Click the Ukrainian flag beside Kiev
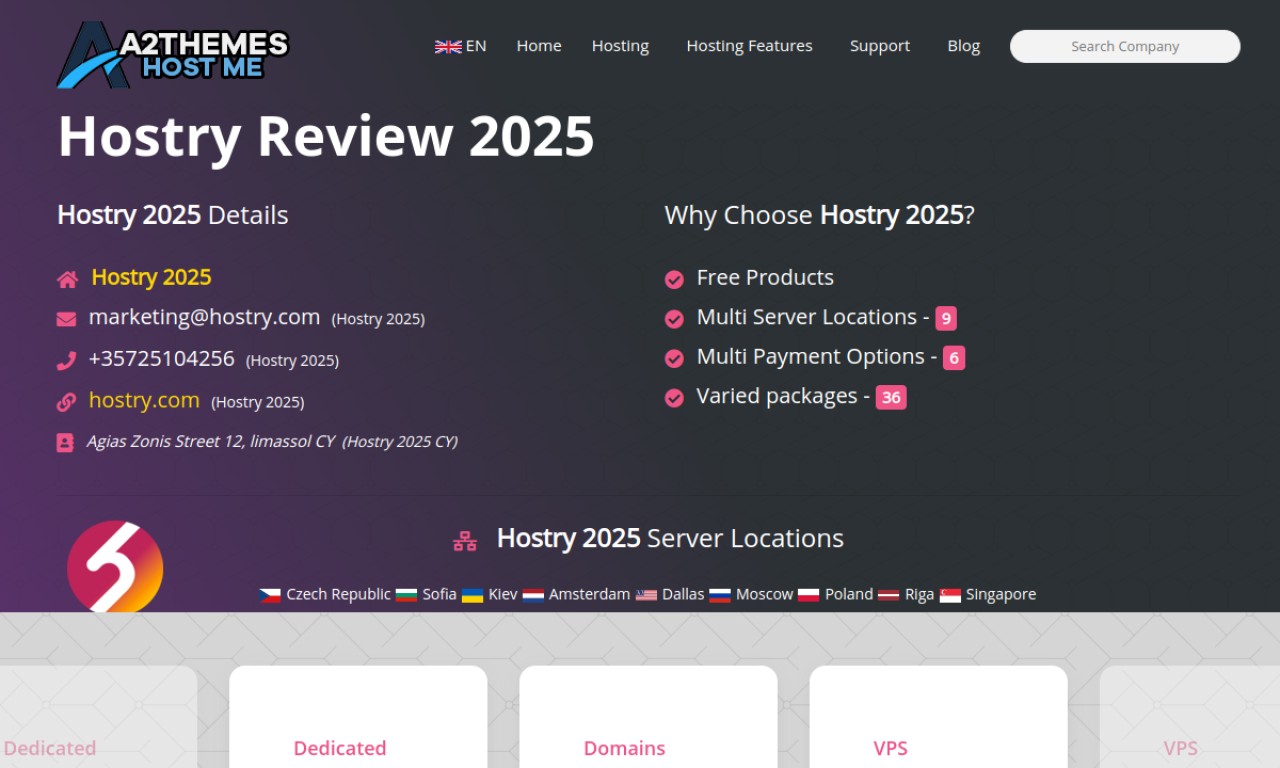Screen dimensions: 1280x768 (472, 595)
